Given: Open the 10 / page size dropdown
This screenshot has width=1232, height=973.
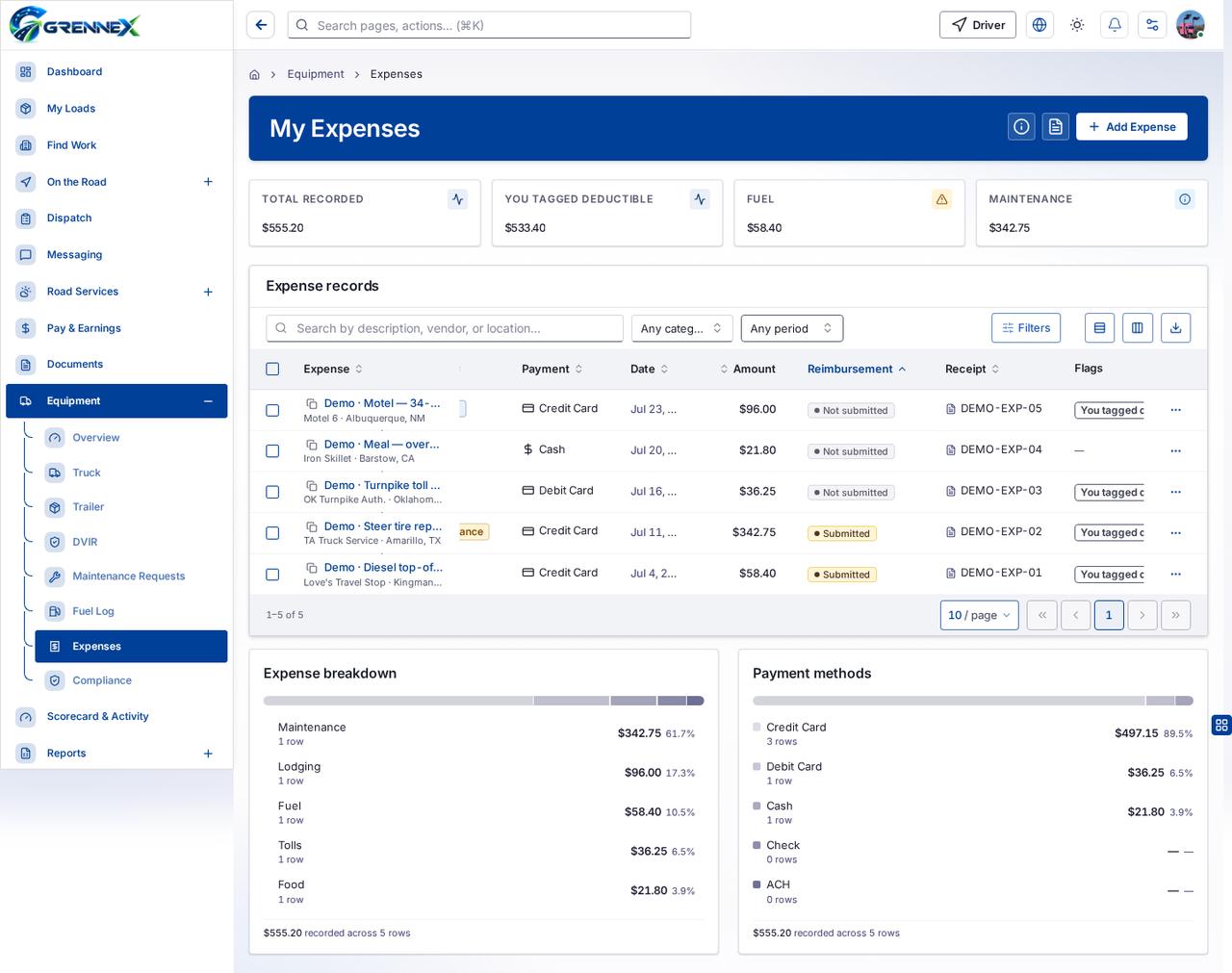Looking at the screenshot, I should (979, 615).
